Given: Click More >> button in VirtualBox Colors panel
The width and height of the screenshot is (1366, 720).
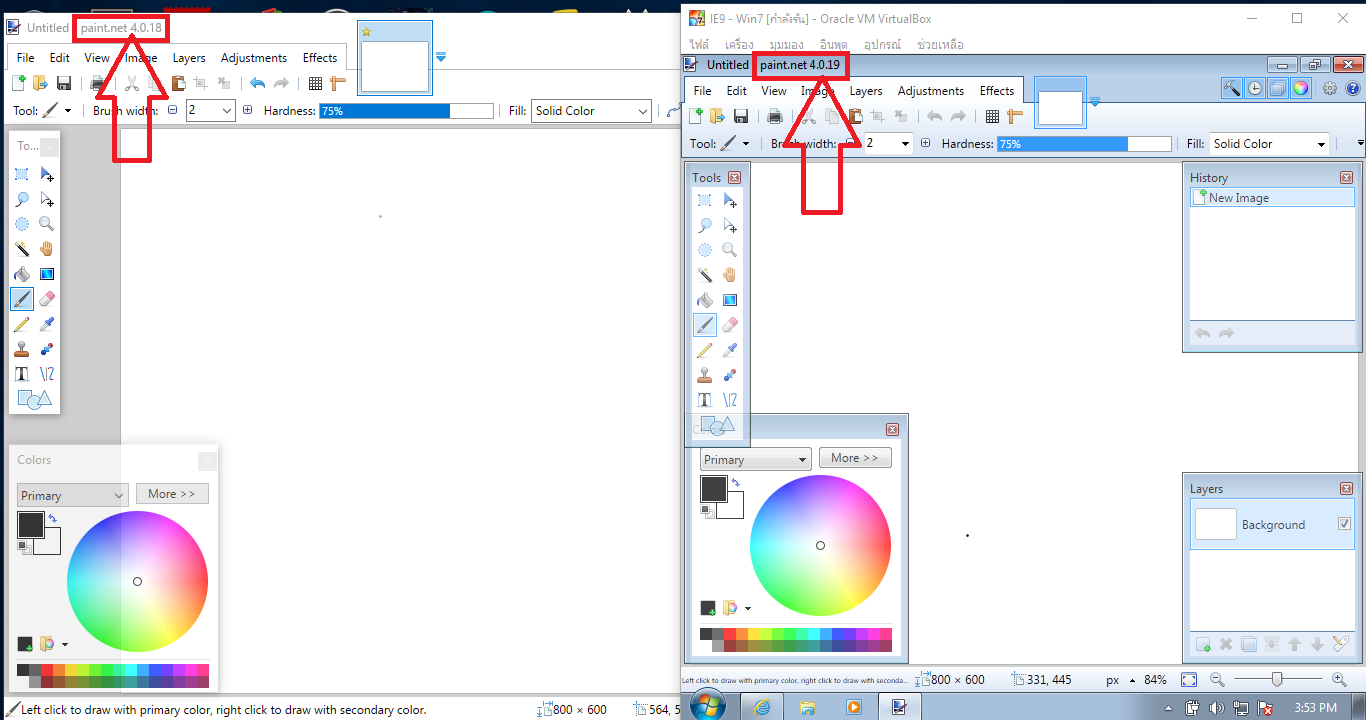Looking at the screenshot, I should coord(855,458).
